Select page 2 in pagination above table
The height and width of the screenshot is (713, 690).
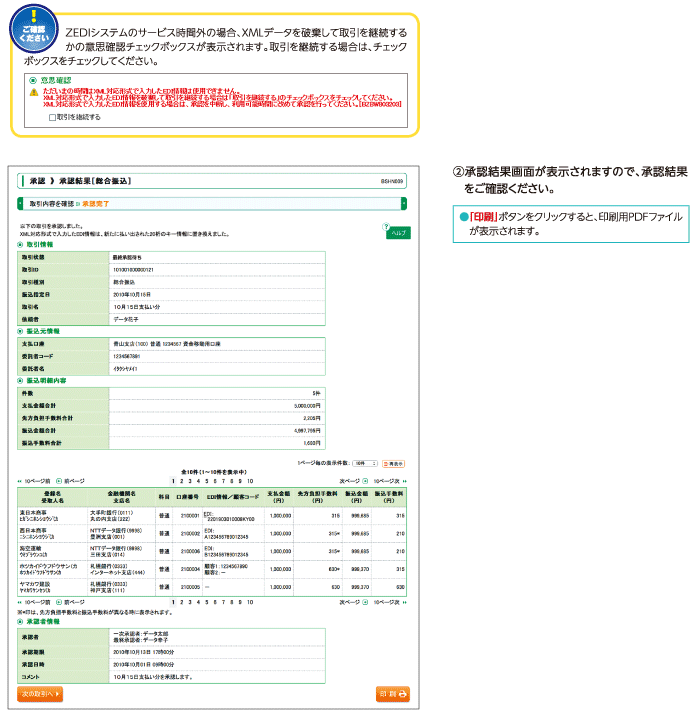coord(181,481)
